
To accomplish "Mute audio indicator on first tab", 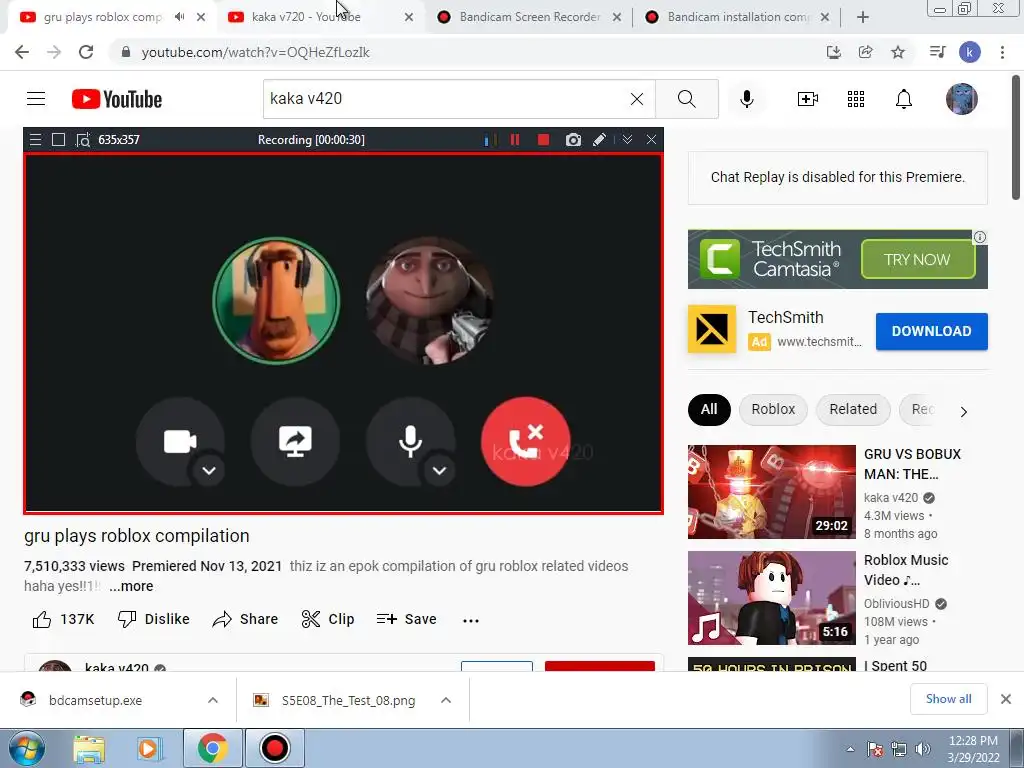I will [x=180, y=17].
